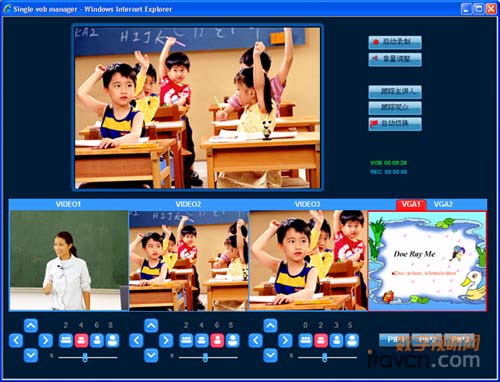Pan VIDEO1 camera up with arrow
Screen dimensions: 500x382
(31, 326)
